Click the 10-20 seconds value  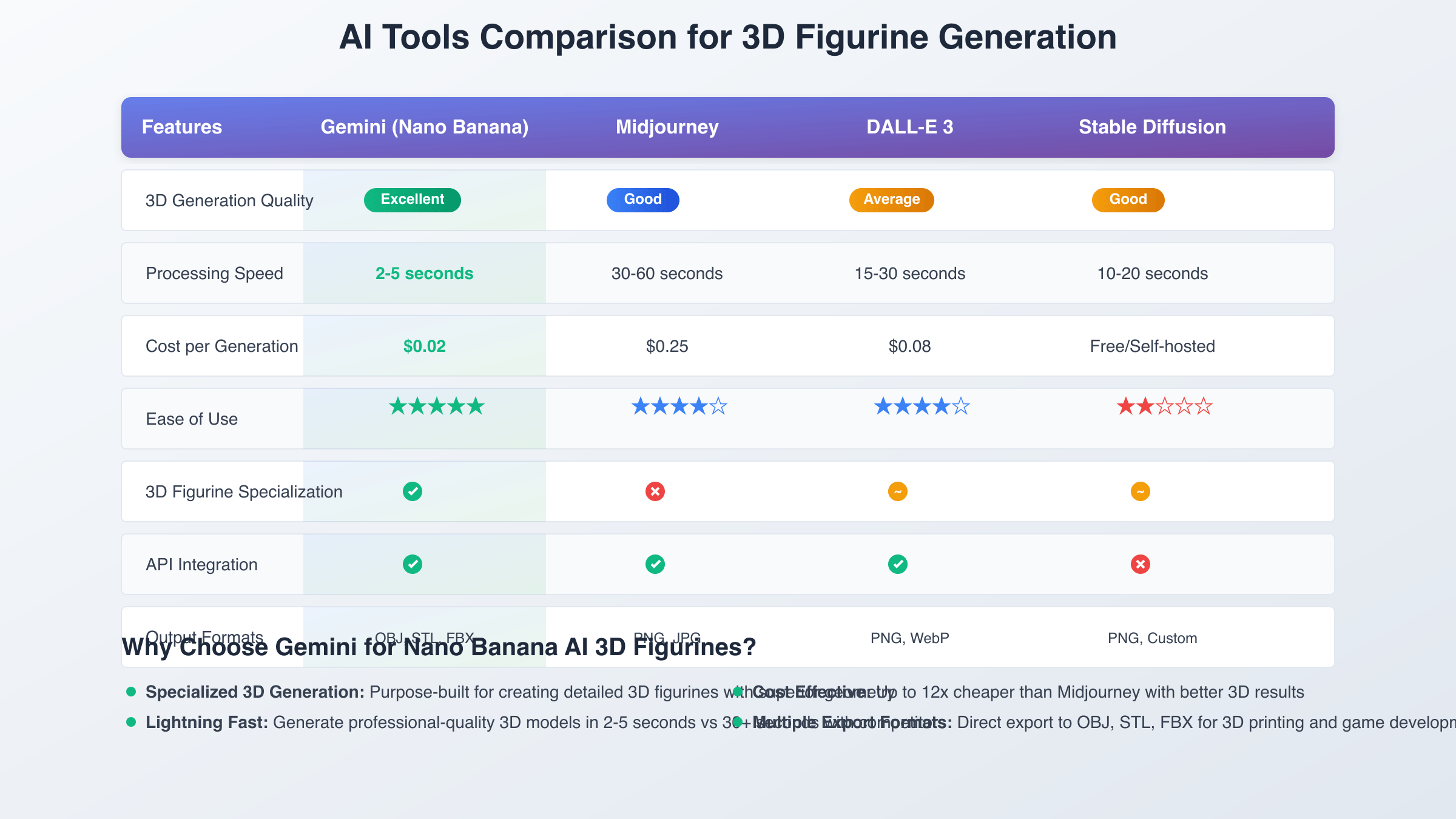1153,274
